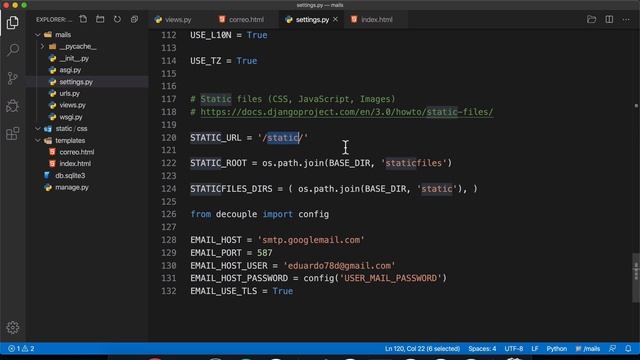Close the settings.py tab

[336, 19]
